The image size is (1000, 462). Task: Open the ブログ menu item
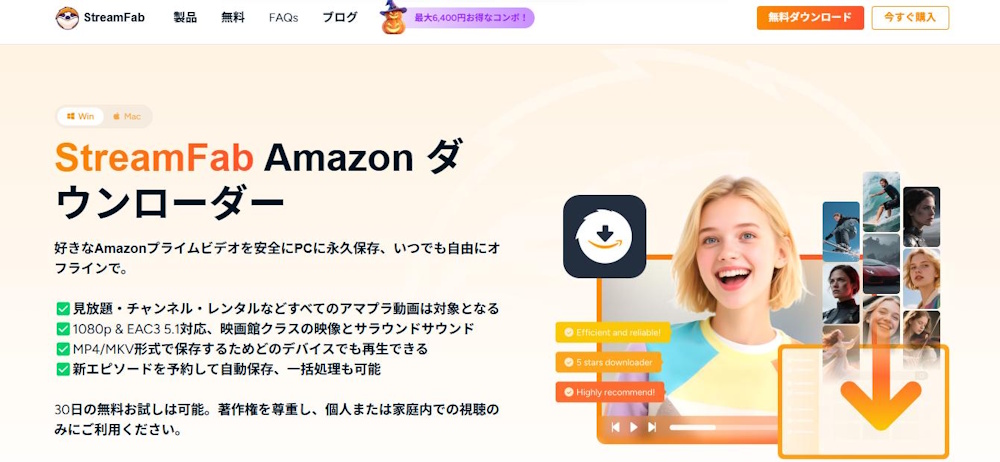340,18
